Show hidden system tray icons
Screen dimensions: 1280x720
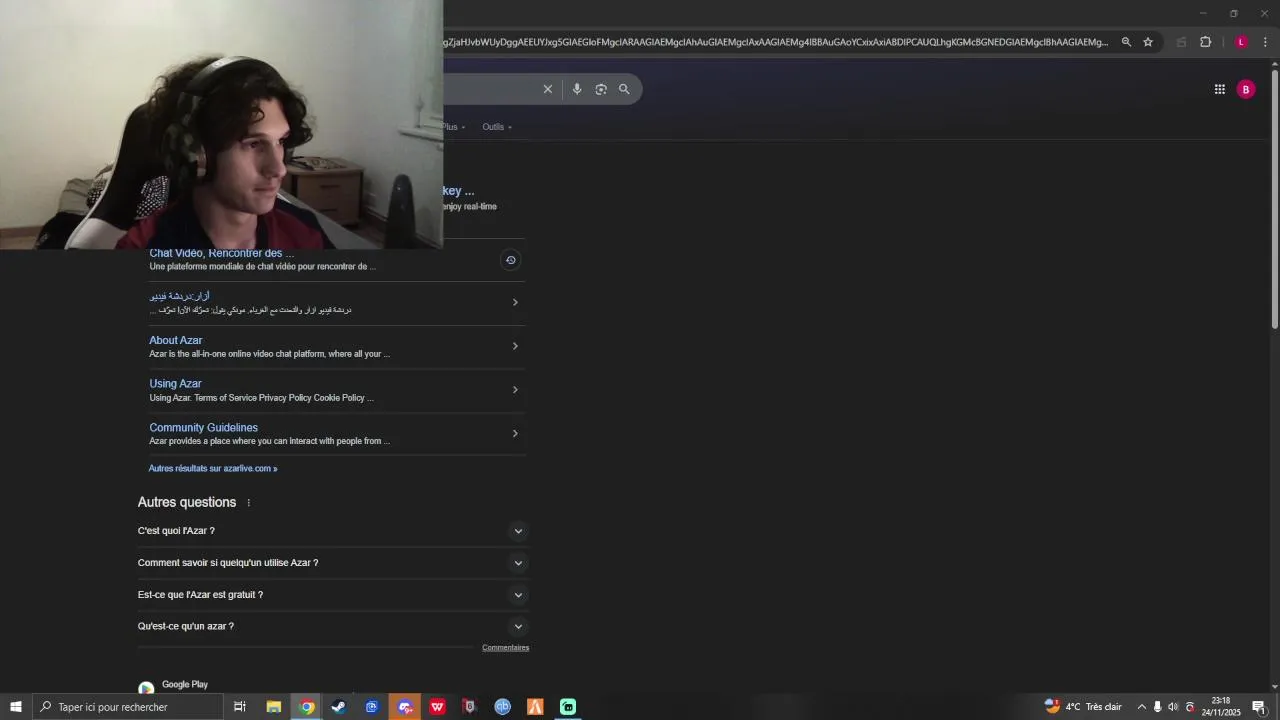click(1141, 707)
